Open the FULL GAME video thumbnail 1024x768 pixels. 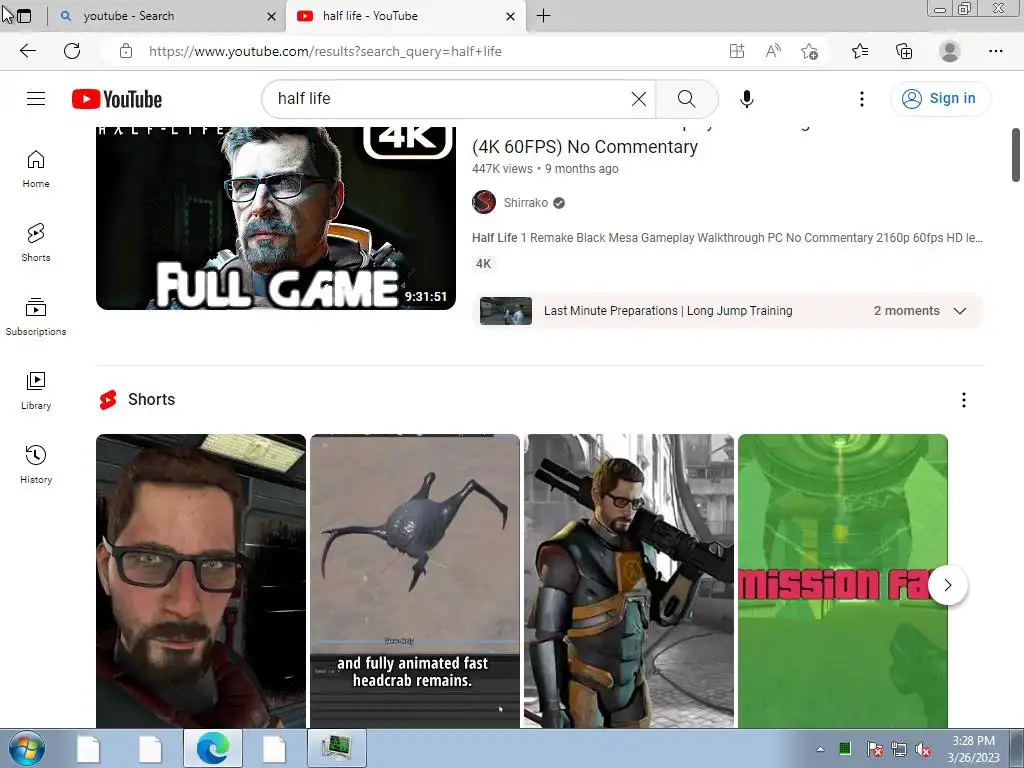point(276,217)
